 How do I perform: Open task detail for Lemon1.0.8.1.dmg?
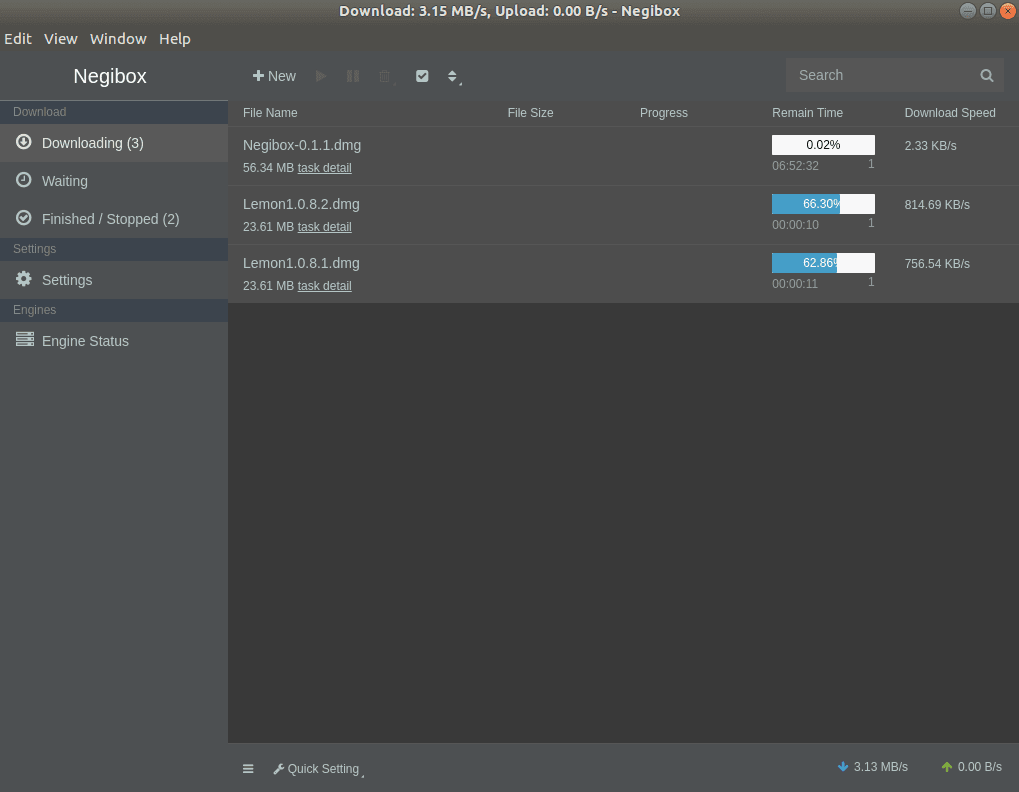click(324, 286)
